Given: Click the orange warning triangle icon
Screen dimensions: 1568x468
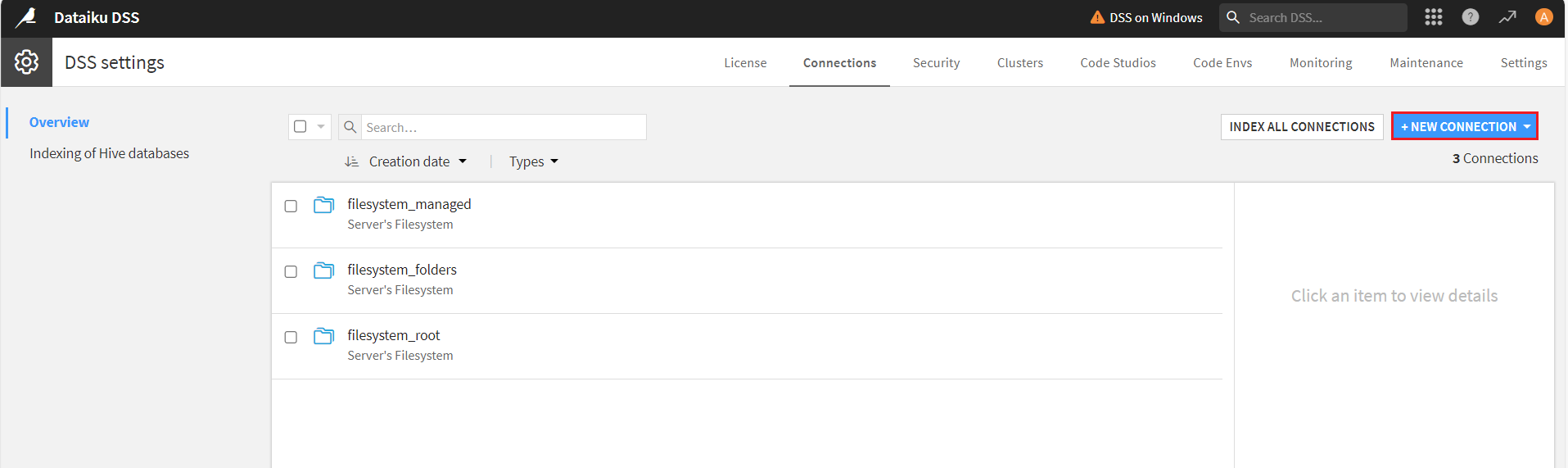Looking at the screenshot, I should 1097,17.
